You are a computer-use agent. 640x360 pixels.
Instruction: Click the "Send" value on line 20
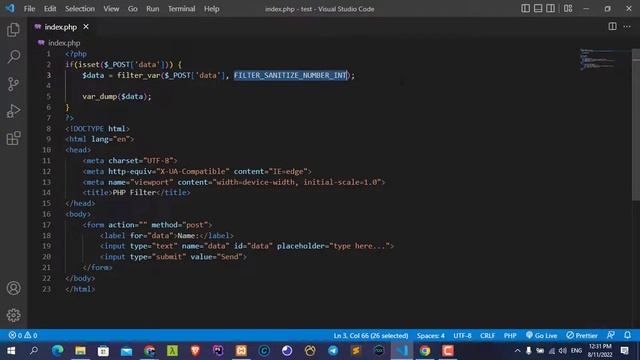(230, 257)
